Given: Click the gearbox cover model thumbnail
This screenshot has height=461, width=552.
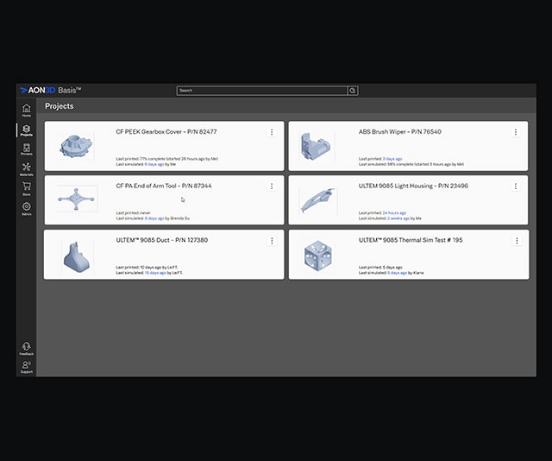Looking at the screenshot, I should [x=76, y=146].
